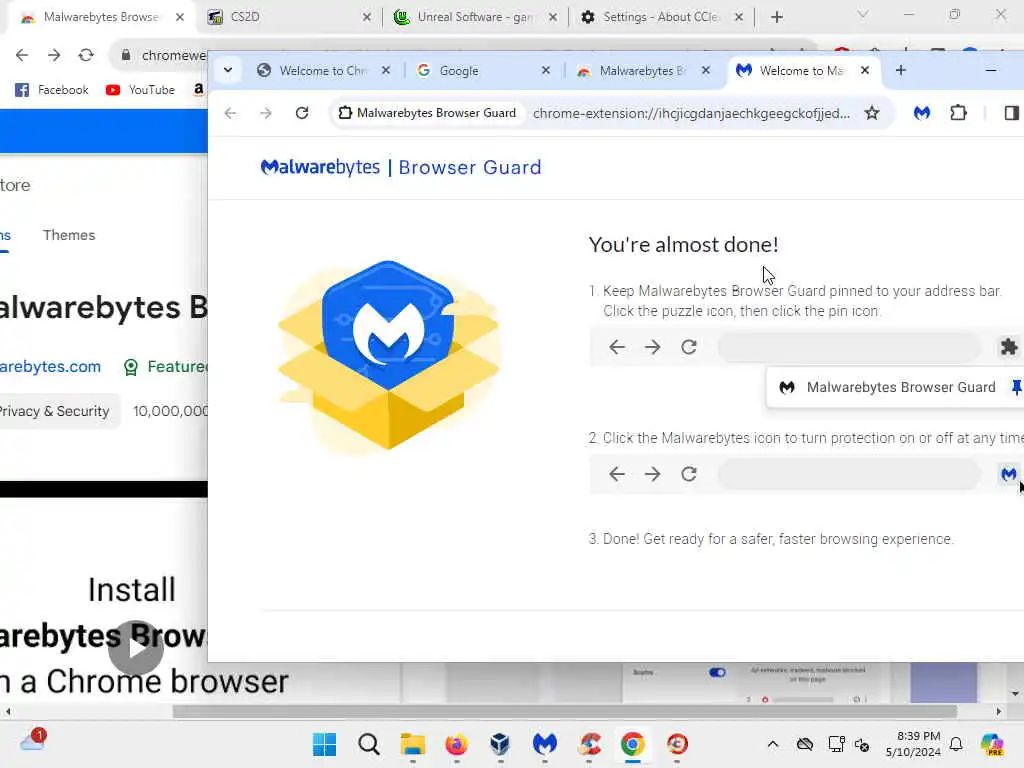The width and height of the screenshot is (1024, 768).
Task: Open the Facebook bookmark
Action: pos(52,89)
